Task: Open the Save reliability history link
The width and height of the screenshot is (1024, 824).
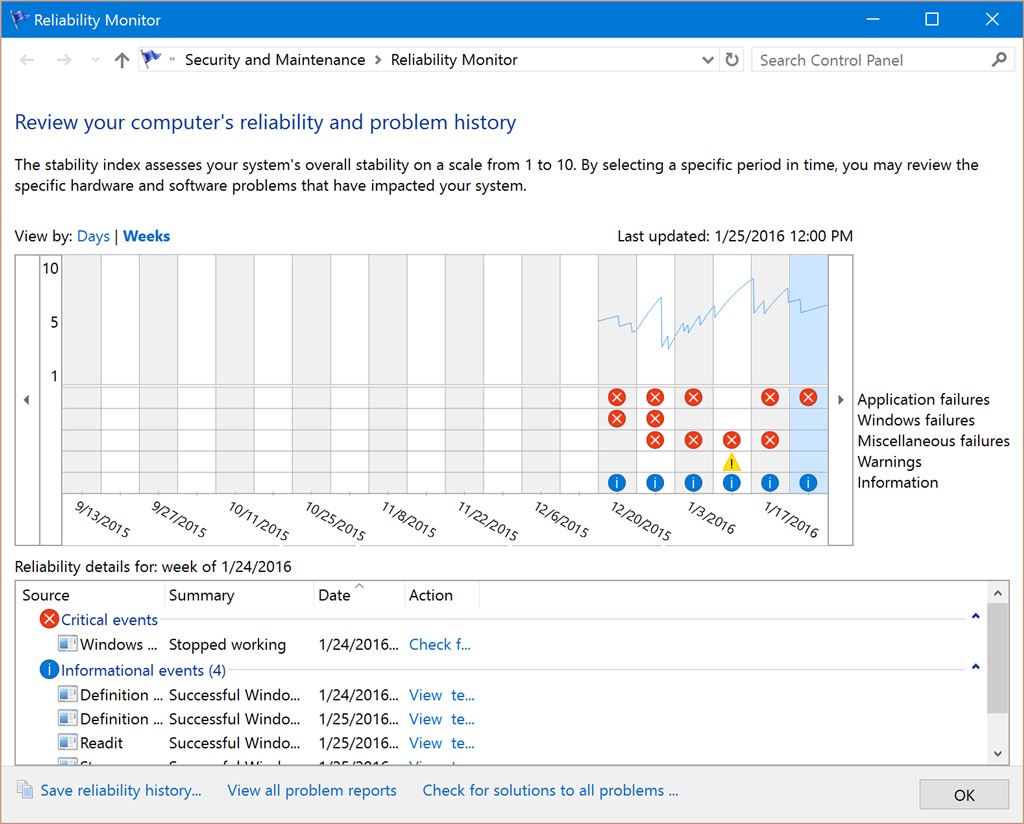Action: click(121, 790)
